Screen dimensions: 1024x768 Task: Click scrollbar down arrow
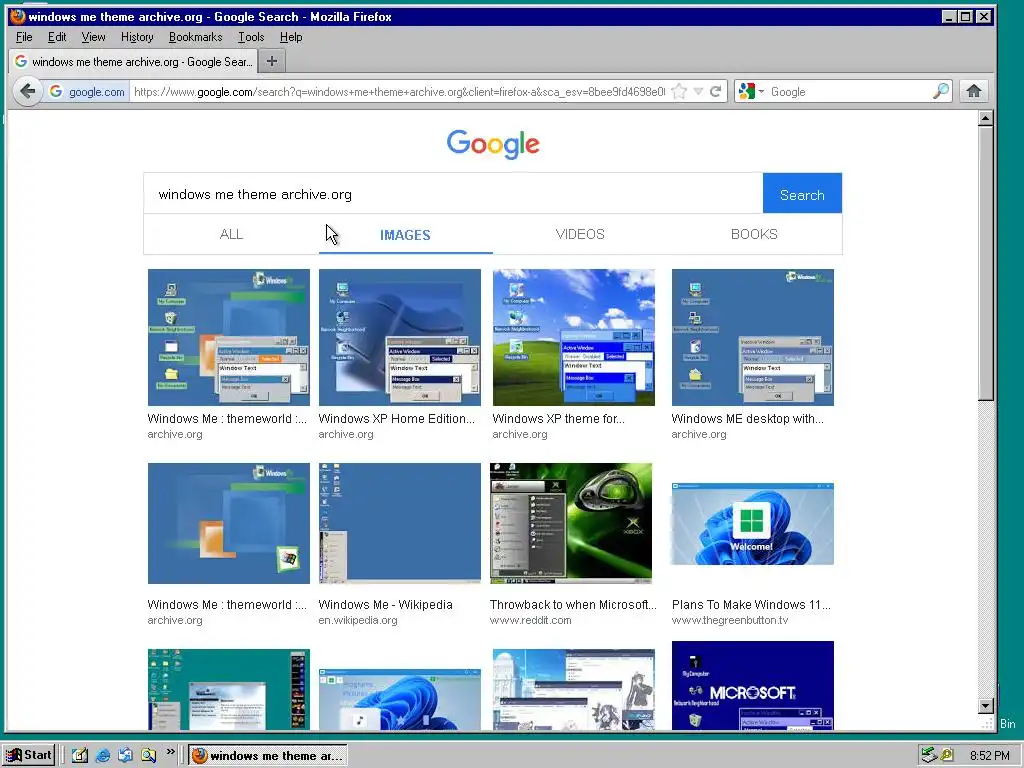point(985,705)
